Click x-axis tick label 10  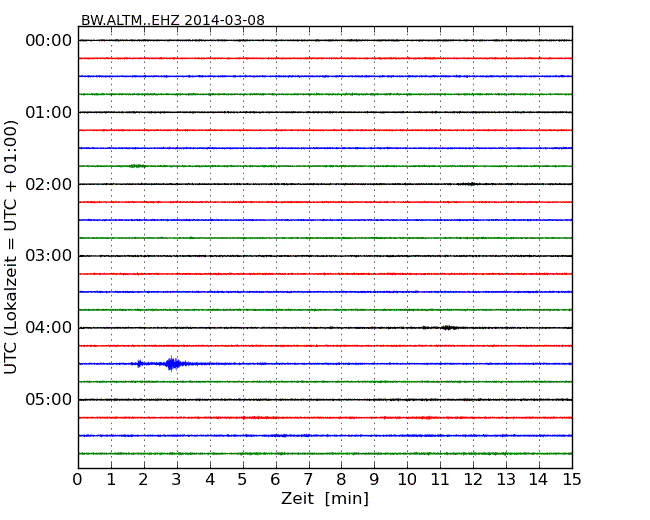point(407,479)
